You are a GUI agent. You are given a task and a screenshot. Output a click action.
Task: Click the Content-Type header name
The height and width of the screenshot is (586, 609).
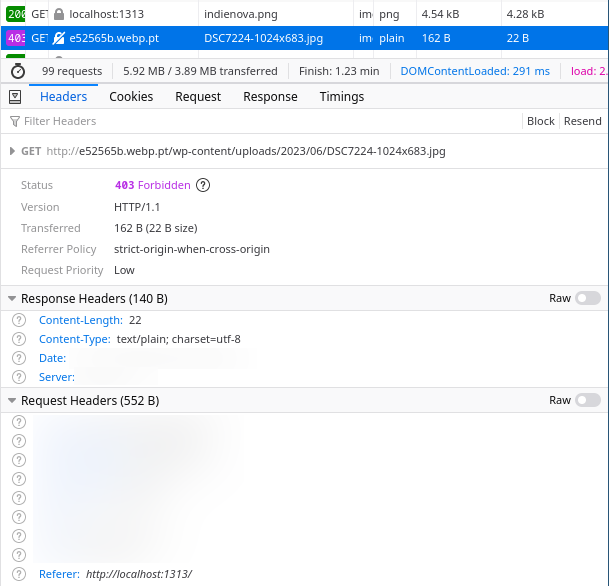[75, 339]
